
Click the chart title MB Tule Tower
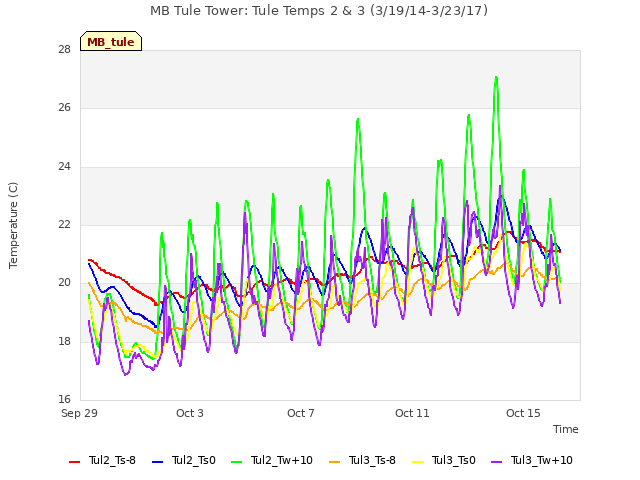pos(319,11)
